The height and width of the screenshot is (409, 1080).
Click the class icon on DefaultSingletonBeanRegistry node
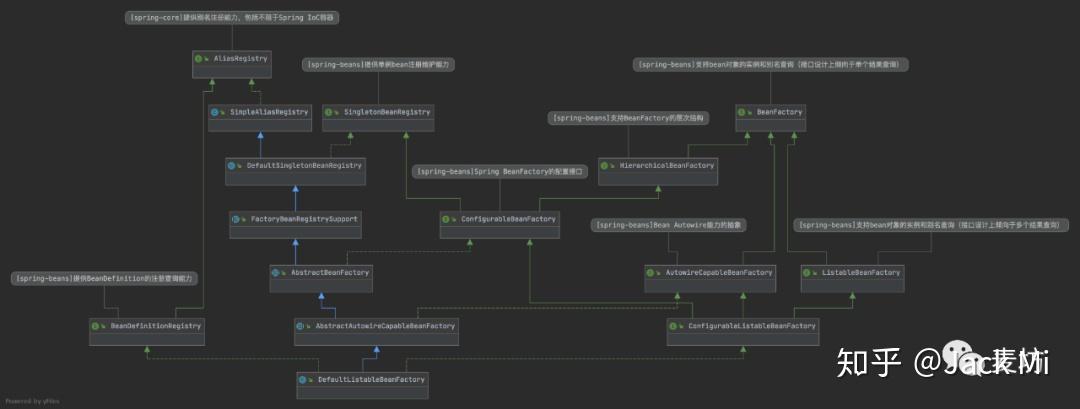(233, 165)
